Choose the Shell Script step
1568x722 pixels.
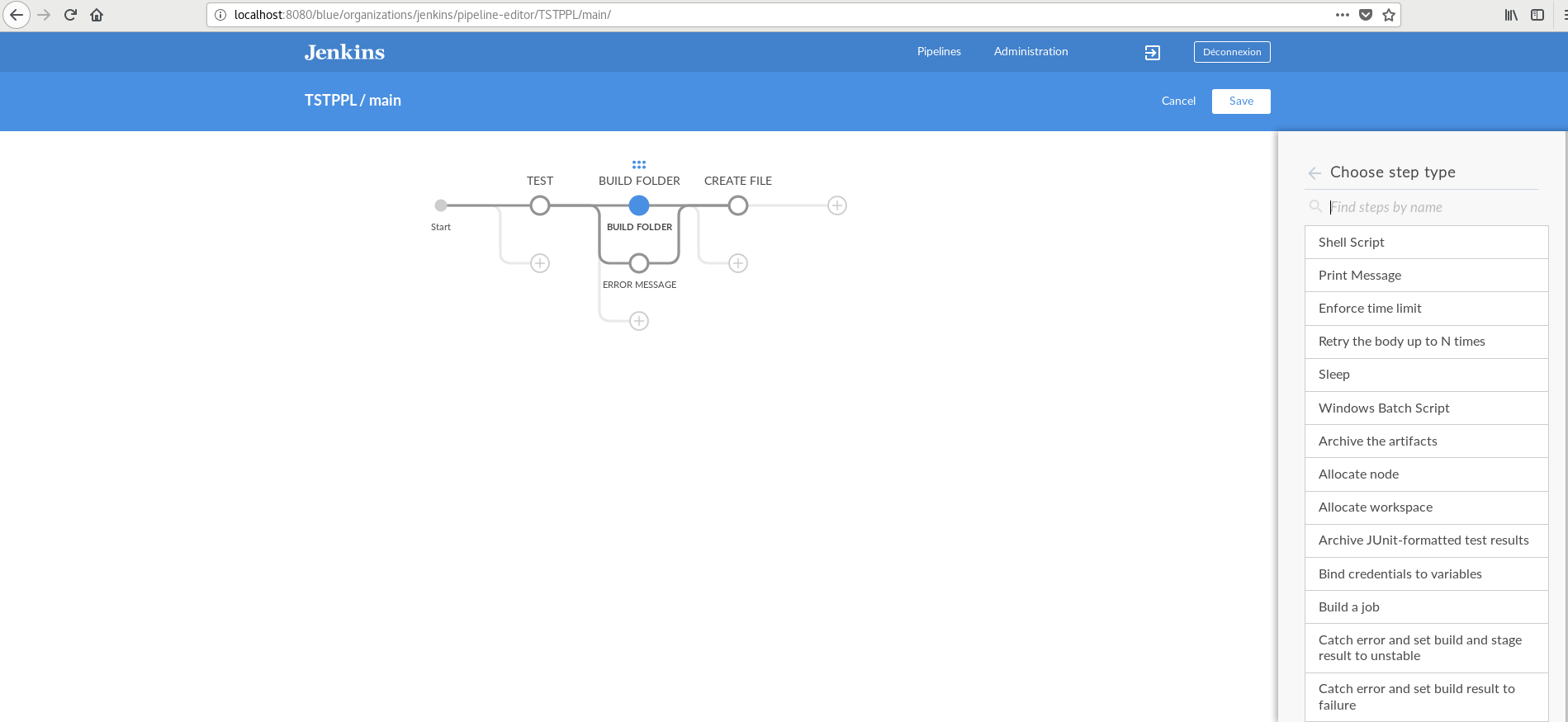tap(1426, 243)
